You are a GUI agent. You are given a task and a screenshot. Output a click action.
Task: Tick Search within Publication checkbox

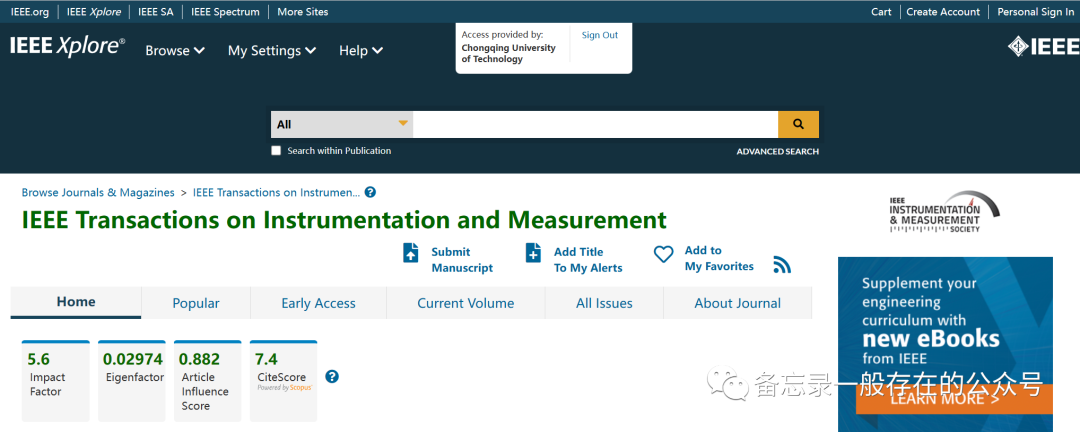pos(276,151)
